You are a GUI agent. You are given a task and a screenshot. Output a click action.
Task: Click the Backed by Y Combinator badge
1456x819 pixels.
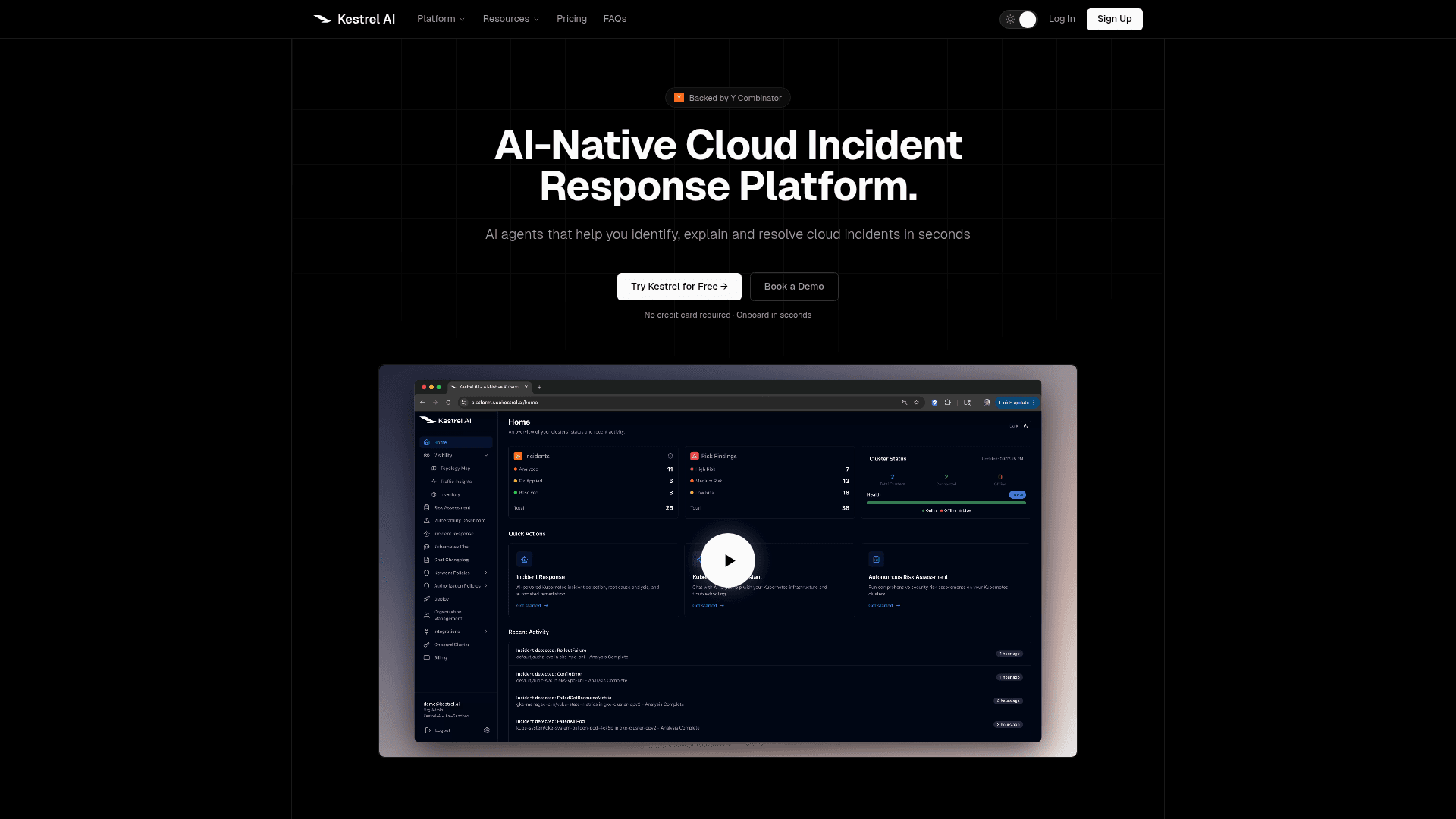728,98
